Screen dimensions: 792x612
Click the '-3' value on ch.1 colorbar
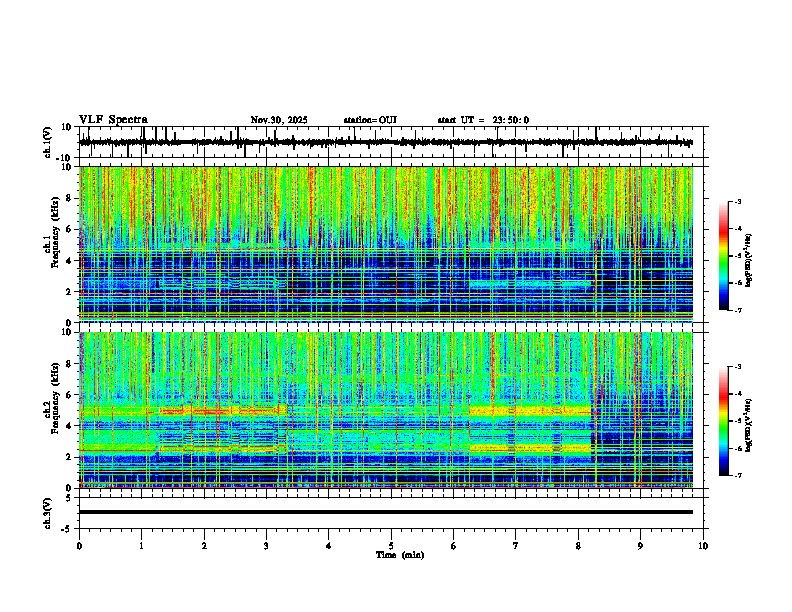[737, 201]
